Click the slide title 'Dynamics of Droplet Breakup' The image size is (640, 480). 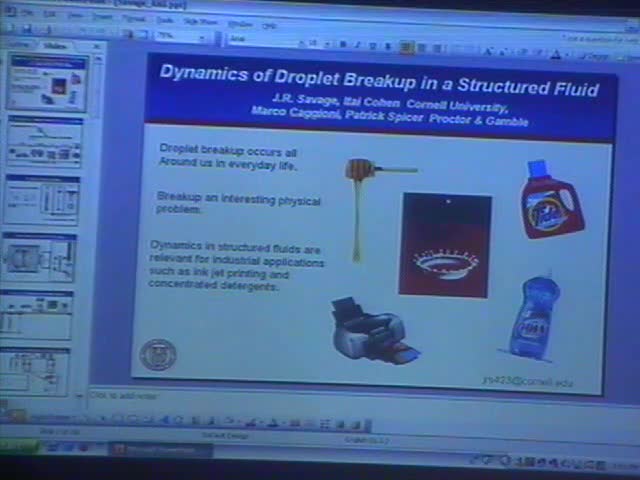[x=379, y=80]
